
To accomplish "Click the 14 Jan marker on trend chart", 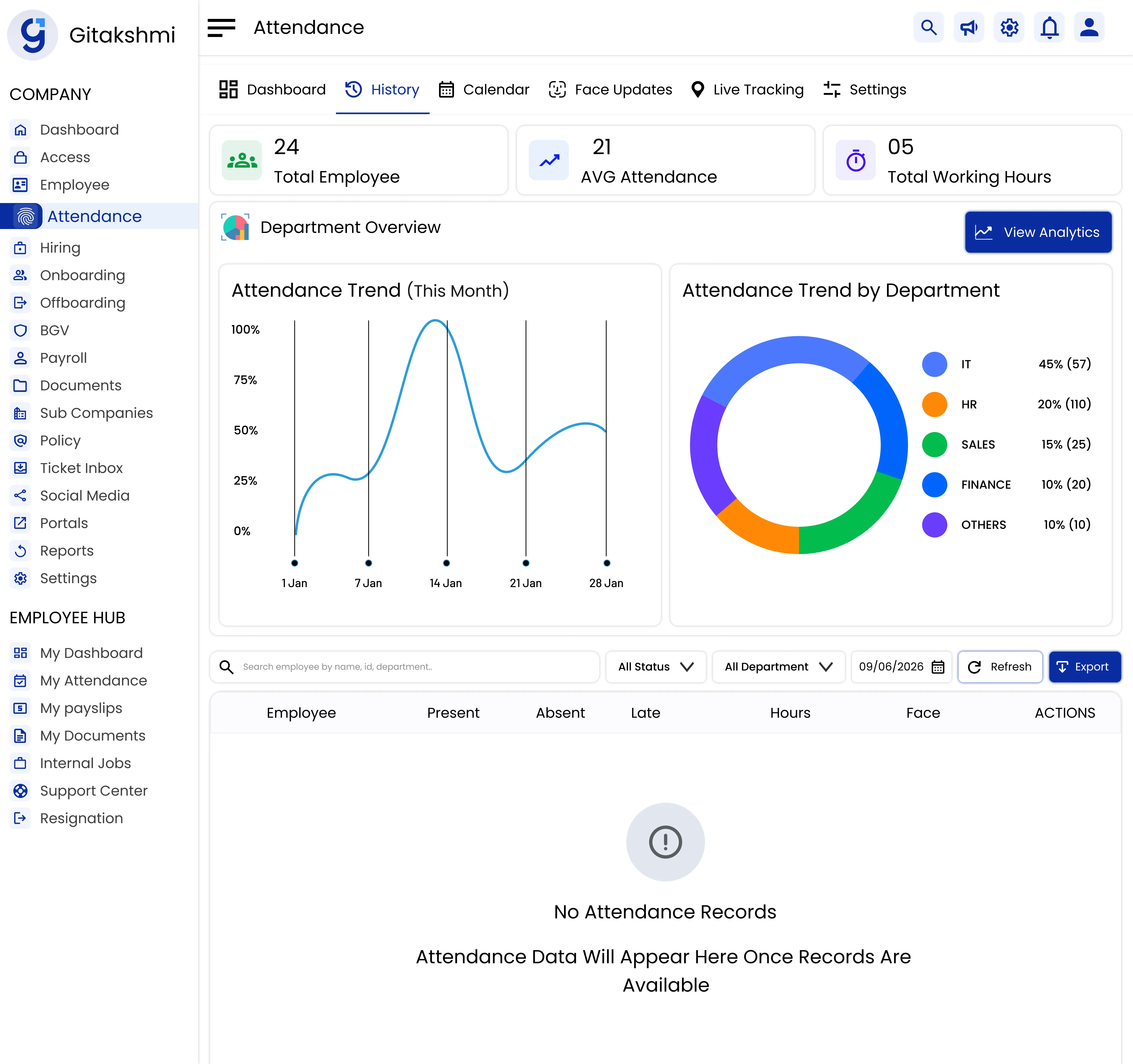I will tap(446, 563).
